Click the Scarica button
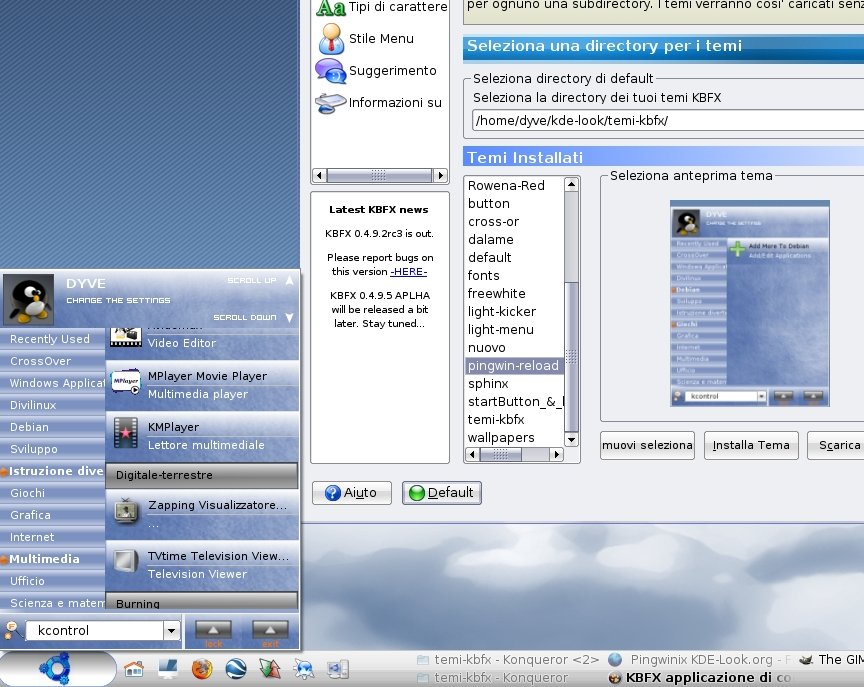The image size is (864, 687). pyautogui.click(x=836, y=445)
